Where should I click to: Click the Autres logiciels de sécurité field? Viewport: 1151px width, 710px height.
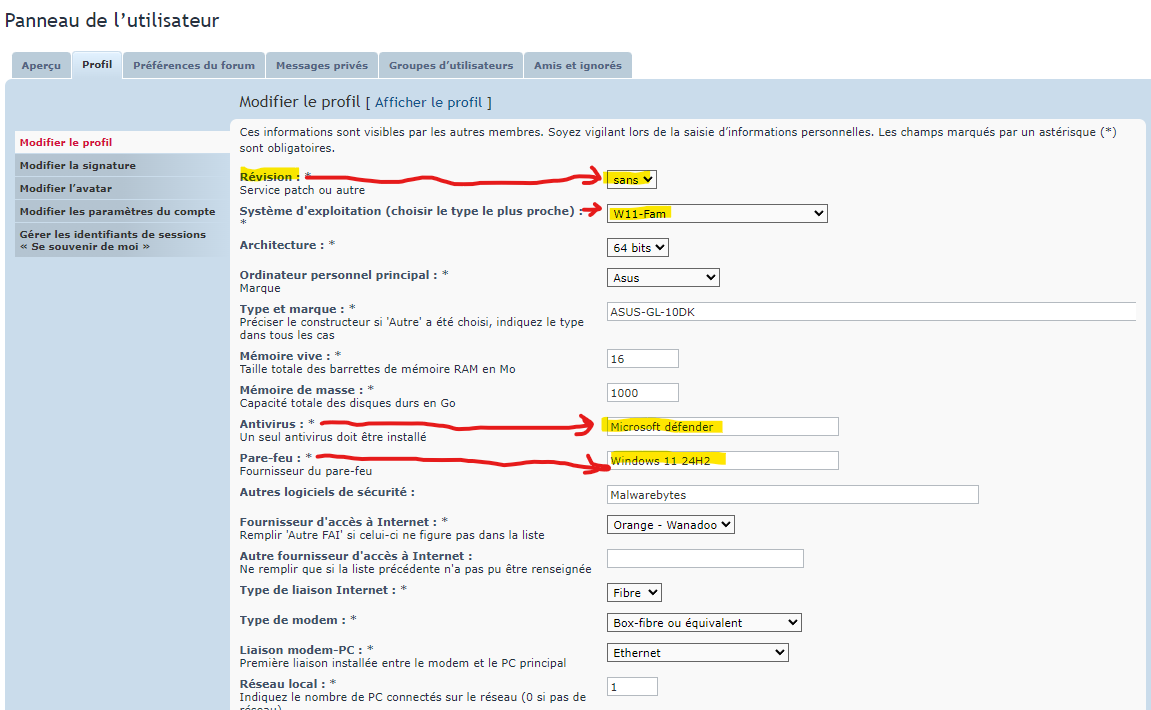793,495
